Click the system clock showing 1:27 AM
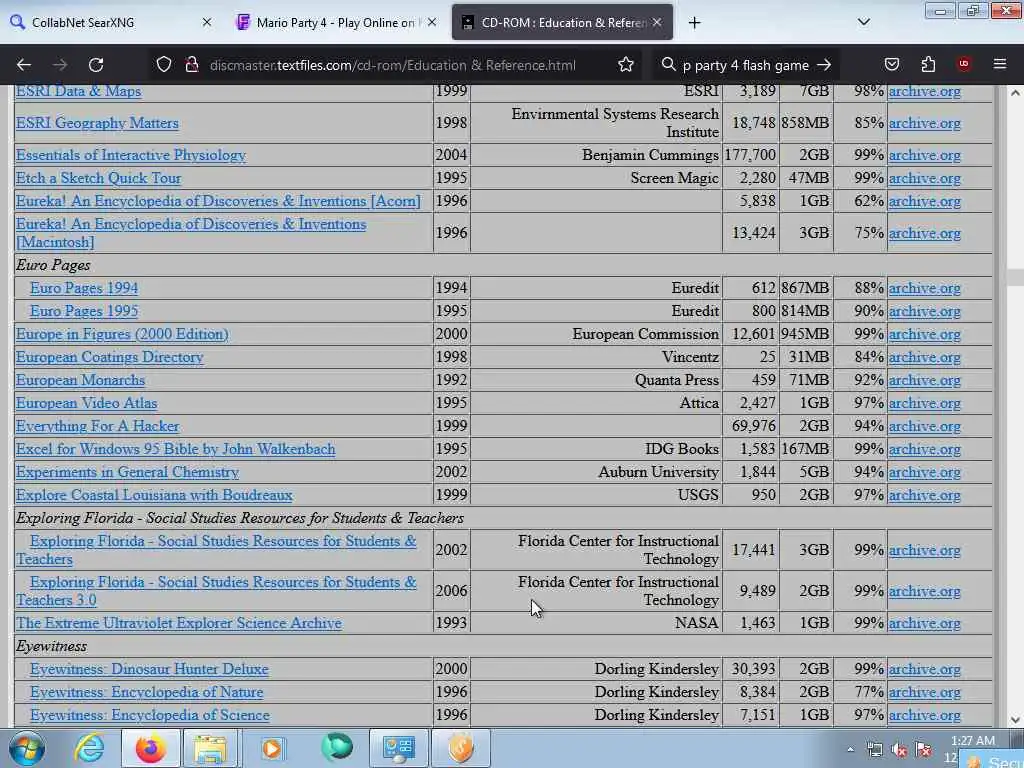 tap(973, 741)
